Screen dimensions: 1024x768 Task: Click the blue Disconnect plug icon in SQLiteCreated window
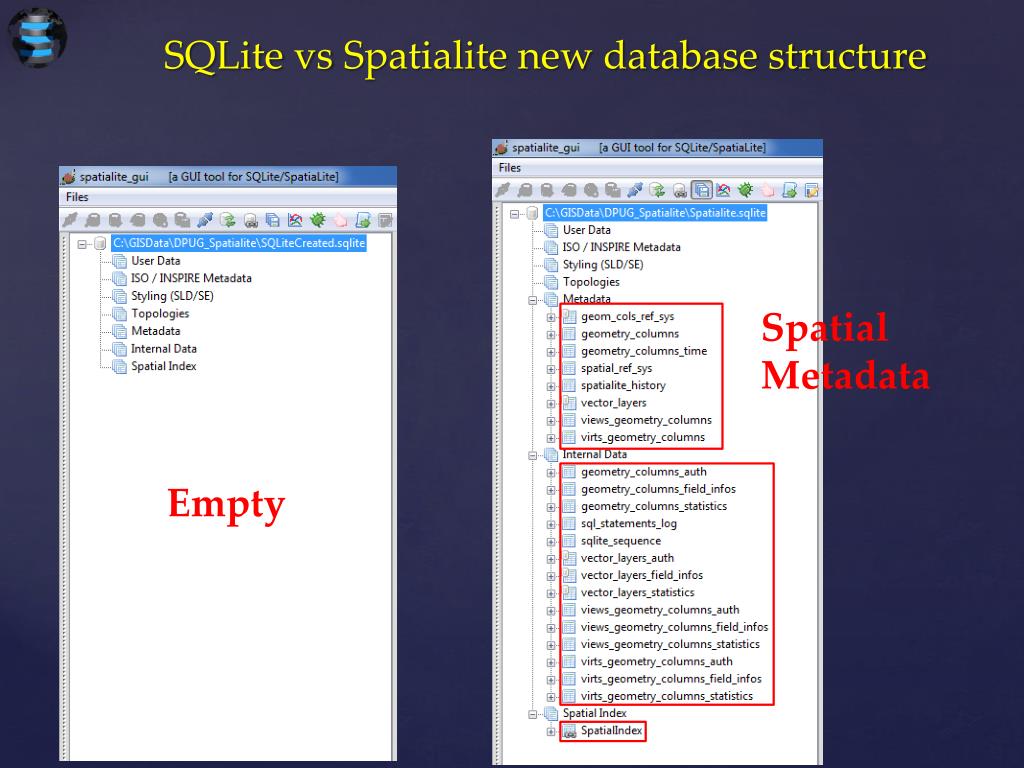click(204, 220)
